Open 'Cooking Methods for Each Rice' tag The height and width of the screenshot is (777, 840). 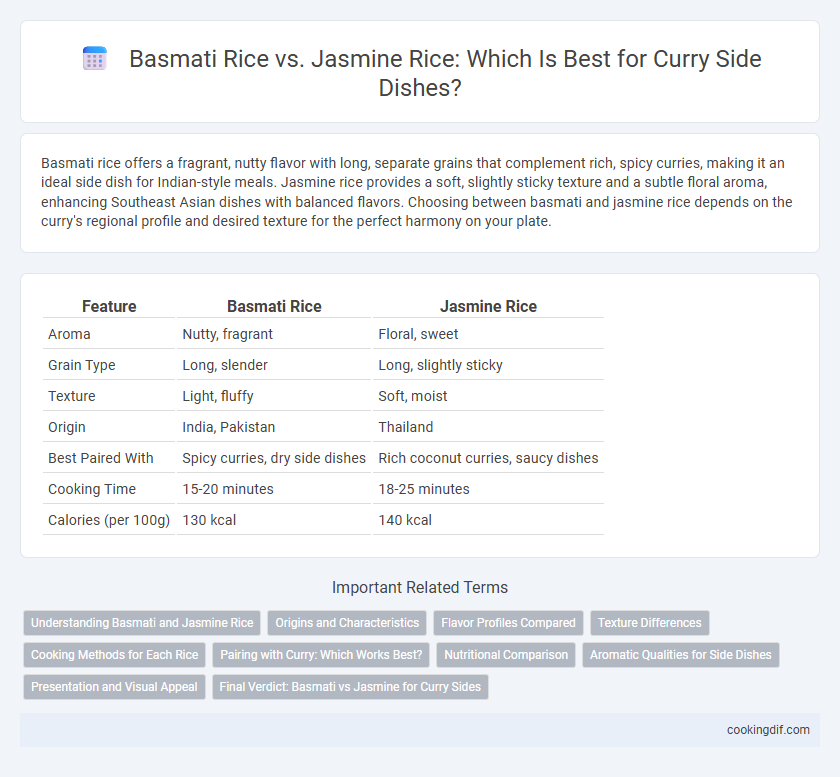[x=115, y=655]
